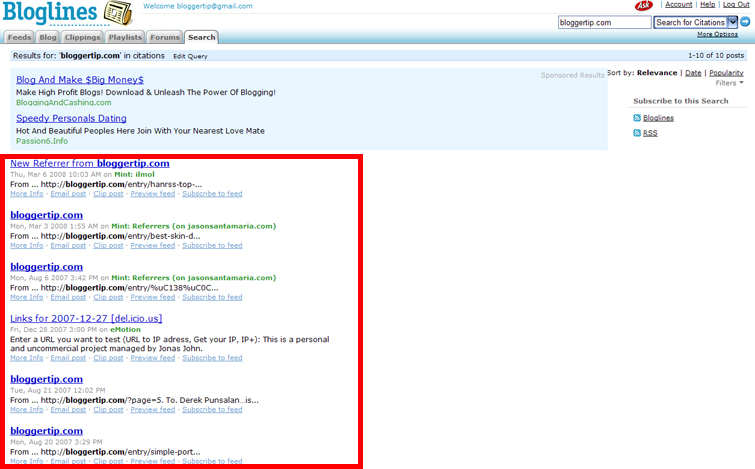This screenshot has height=469, width=755.
Task: Click Preview feed under Aug 6 2007 result
Action: 153,297
